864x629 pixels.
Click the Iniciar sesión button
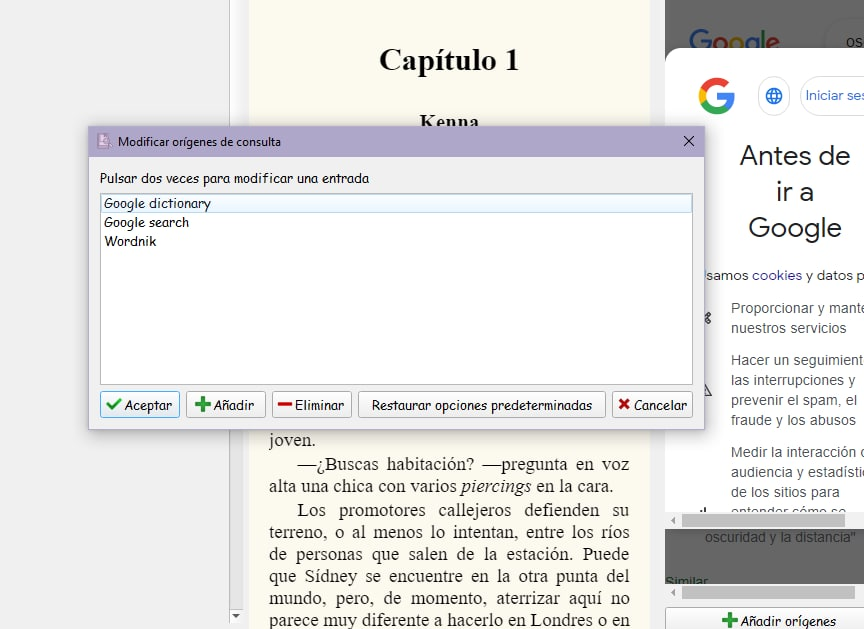(834, 96)
